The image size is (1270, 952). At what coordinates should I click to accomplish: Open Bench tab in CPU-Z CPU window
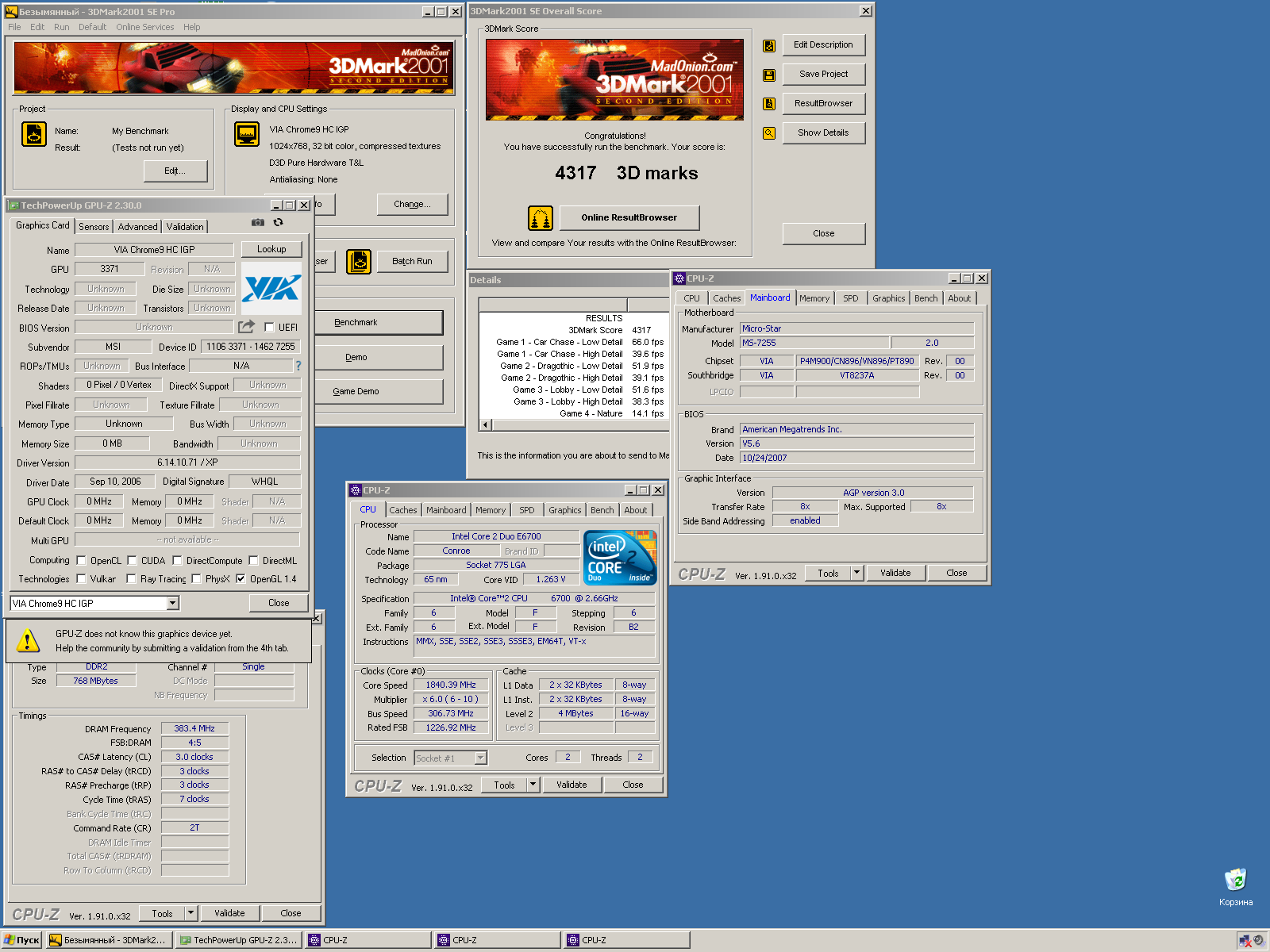point(602,510)
